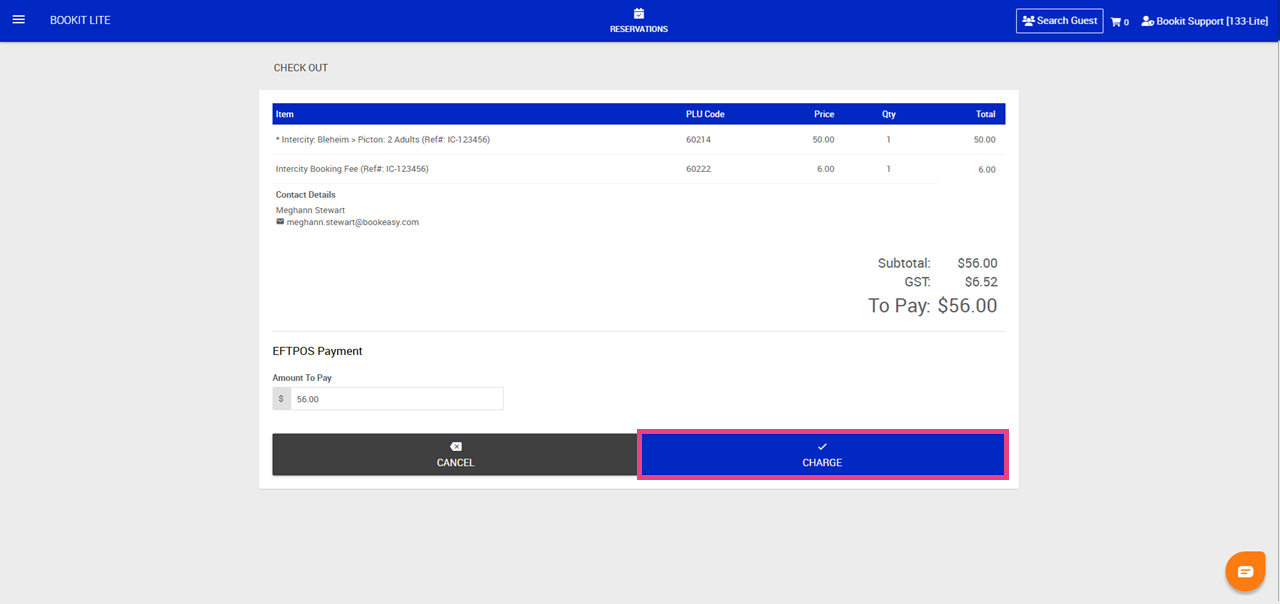Click the envelope icon beside email
The height and width of the screenshot is (604, 1280).
[x=280, y=222]
